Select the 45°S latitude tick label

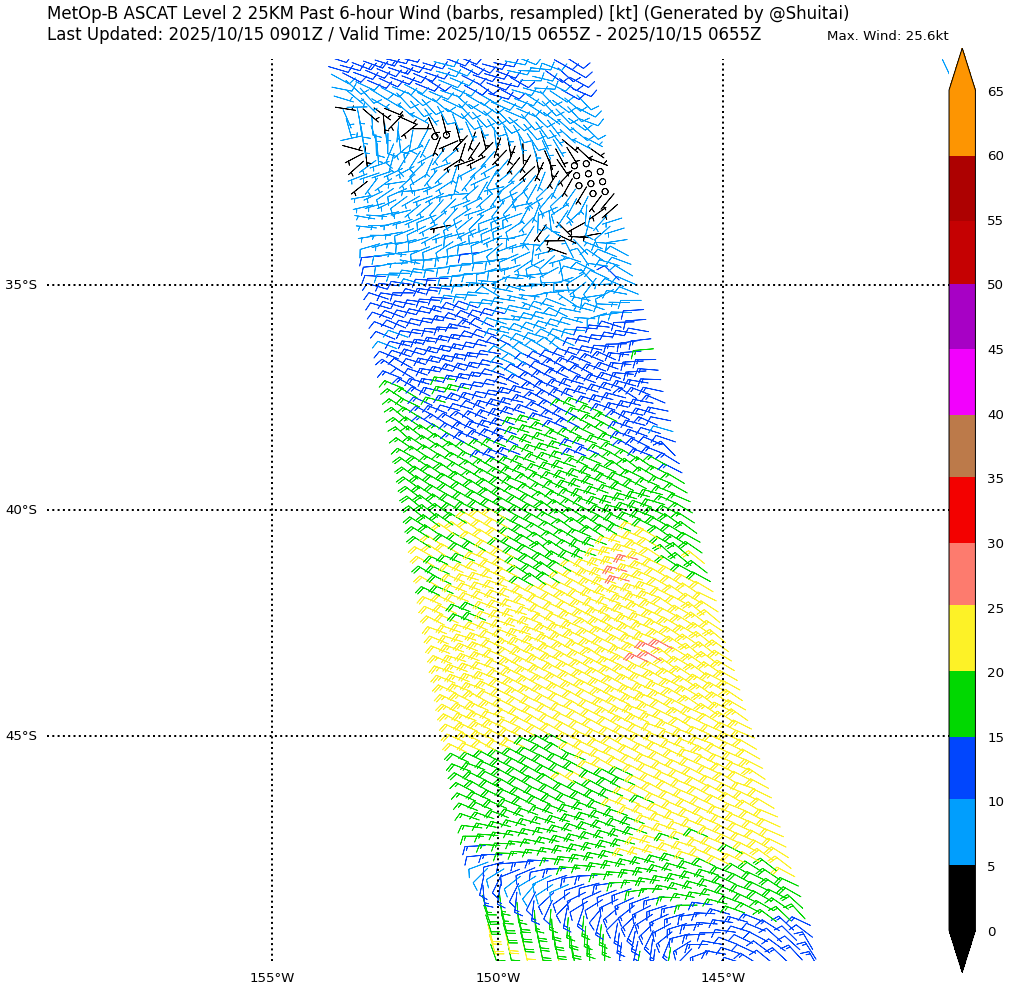(21, 736)
